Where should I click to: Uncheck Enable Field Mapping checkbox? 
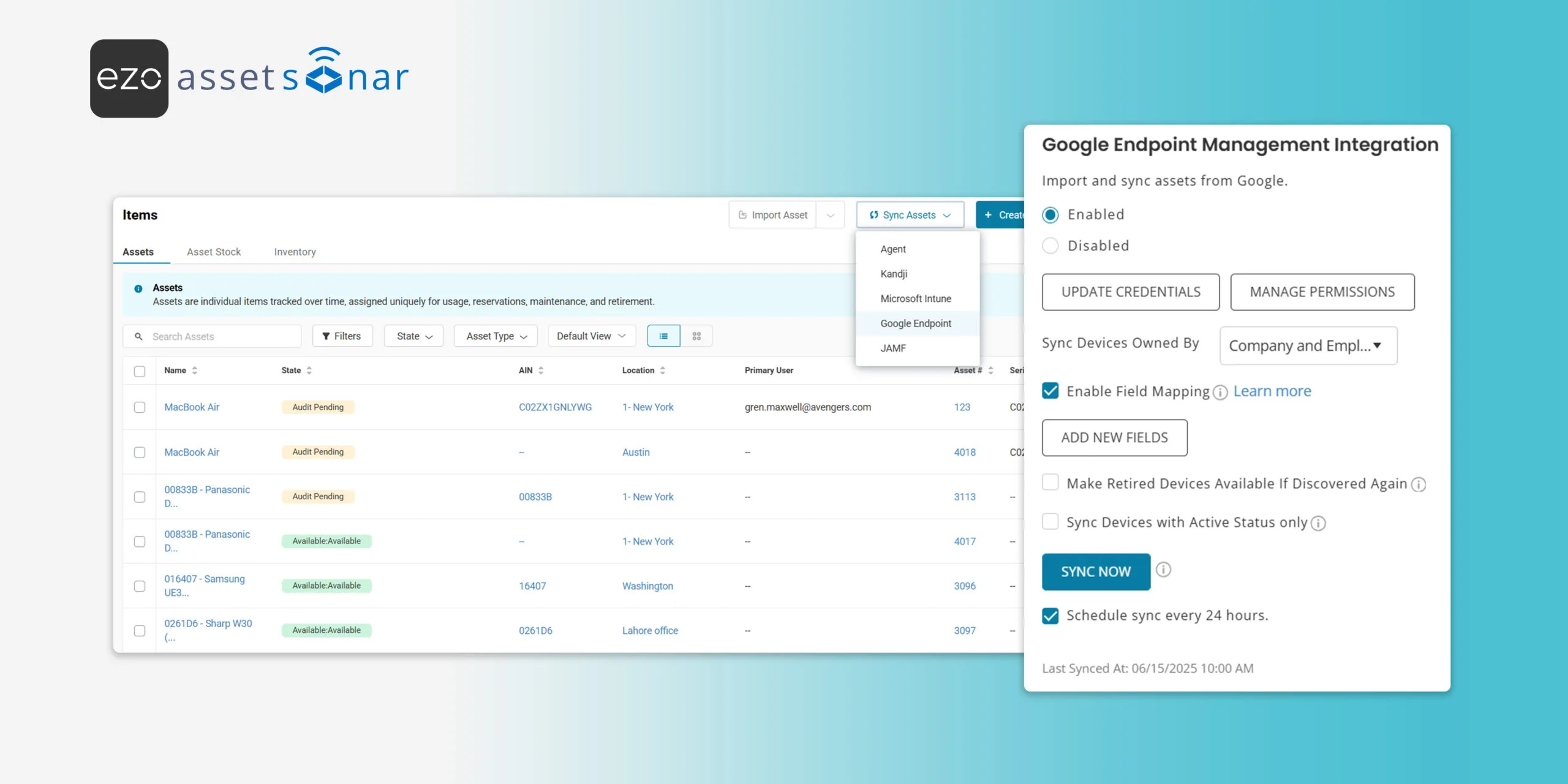pos(1050,391)
